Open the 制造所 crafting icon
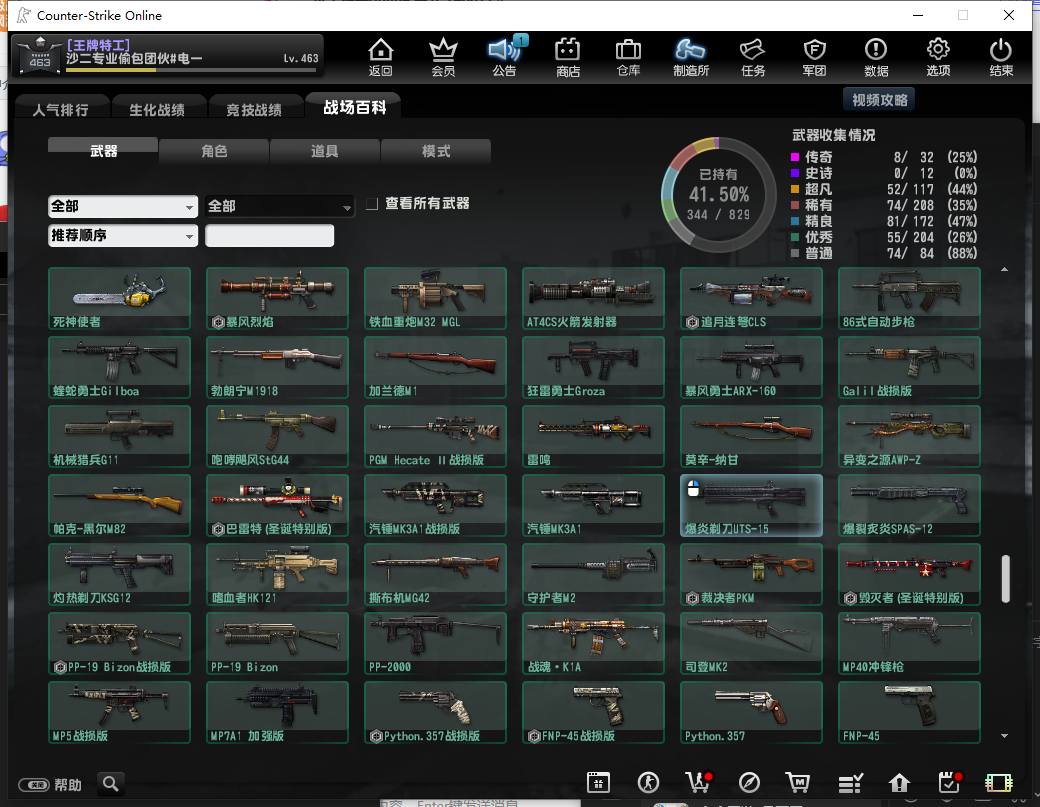The width and height of the screenshot is (1040, 807). [690, 56]
